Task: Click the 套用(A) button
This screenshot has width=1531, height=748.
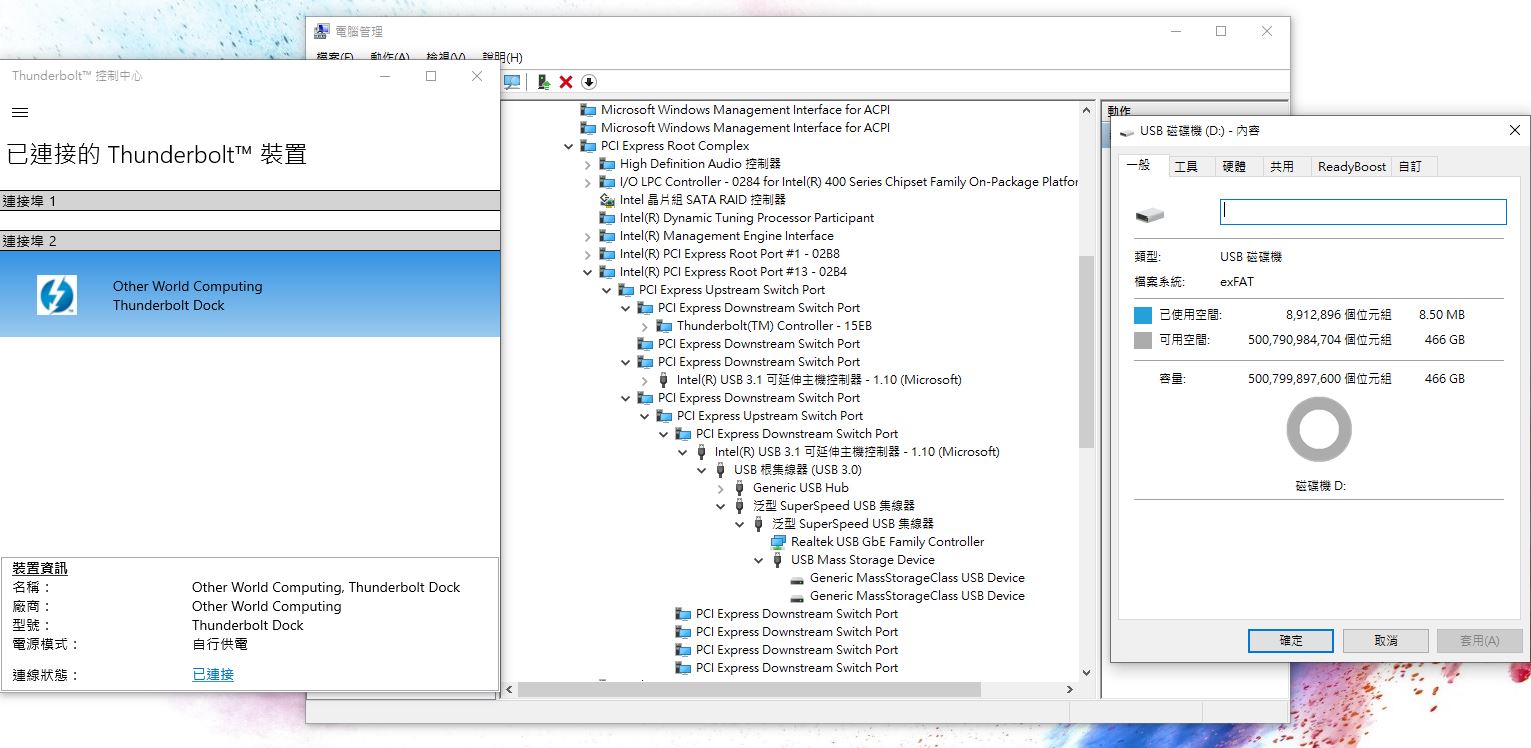Action: pos(1479,641)
